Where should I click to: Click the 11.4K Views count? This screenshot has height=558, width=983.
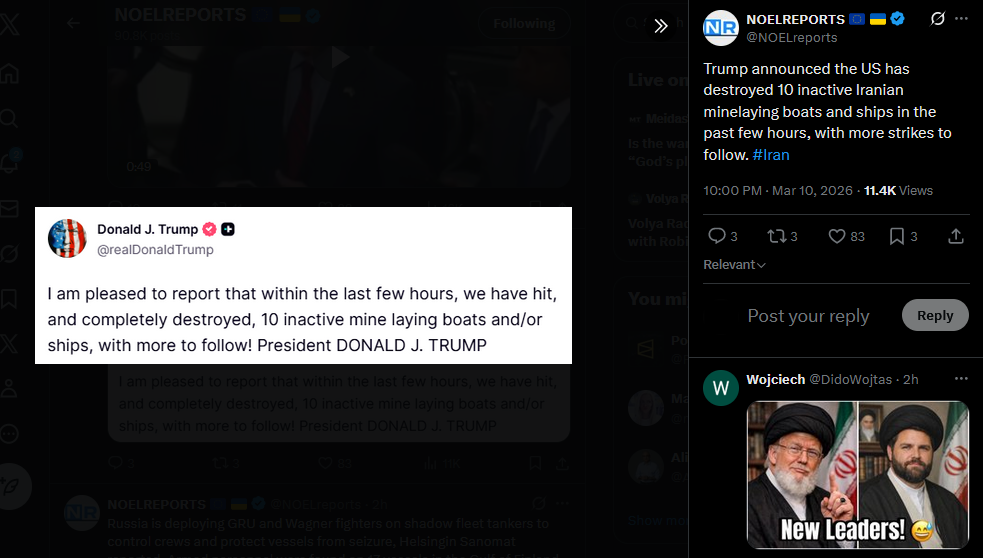898,191
